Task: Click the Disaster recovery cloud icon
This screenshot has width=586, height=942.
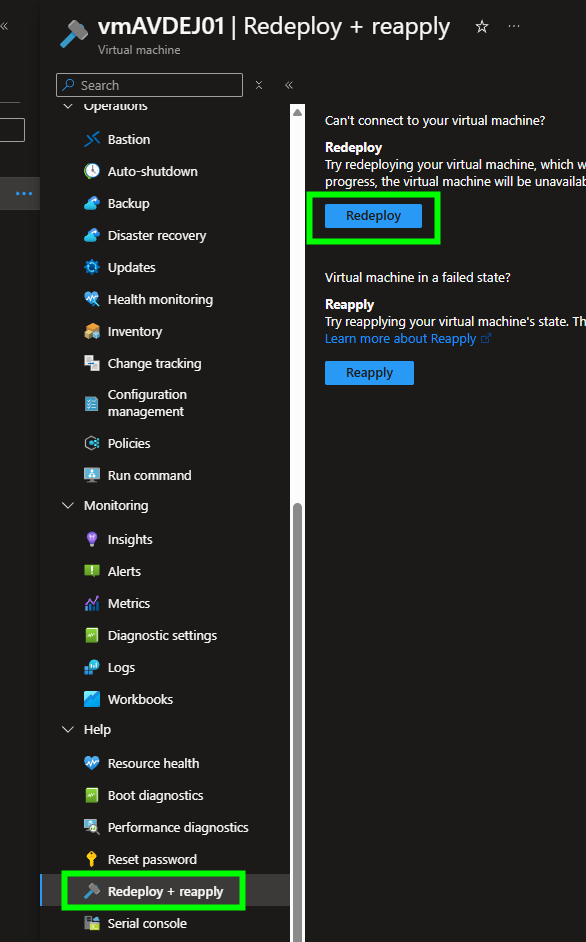Action: click(x=92, y=236)
